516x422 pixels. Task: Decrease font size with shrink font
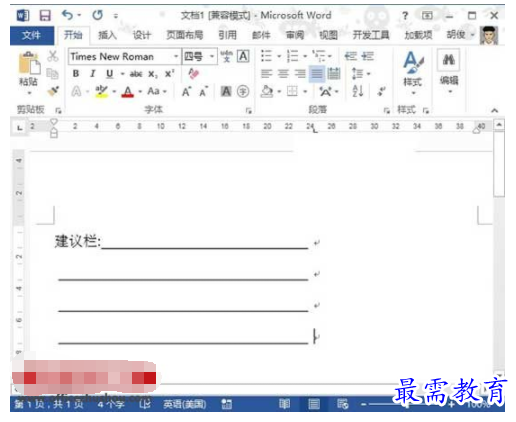coord(203,91)
